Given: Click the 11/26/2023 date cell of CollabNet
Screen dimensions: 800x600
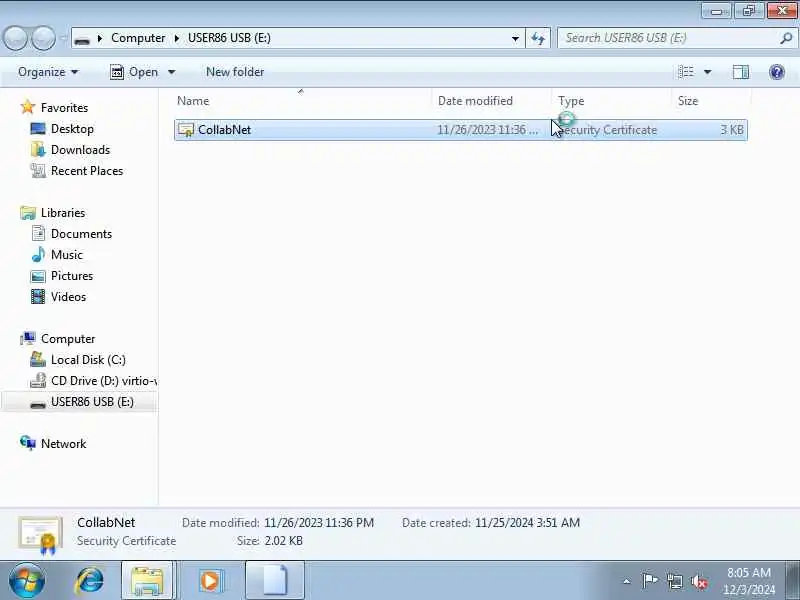Looking at the screenshot, I should [x=487, y=130].
